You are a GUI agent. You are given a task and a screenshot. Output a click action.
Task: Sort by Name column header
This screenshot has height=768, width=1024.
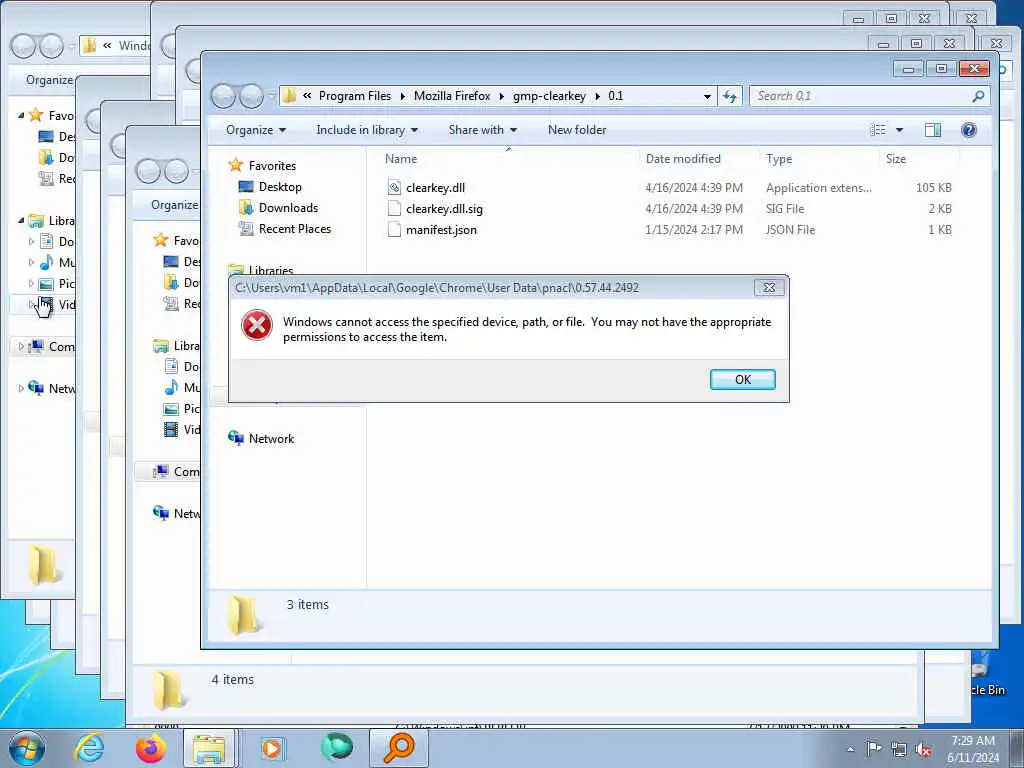pos(400,159)
